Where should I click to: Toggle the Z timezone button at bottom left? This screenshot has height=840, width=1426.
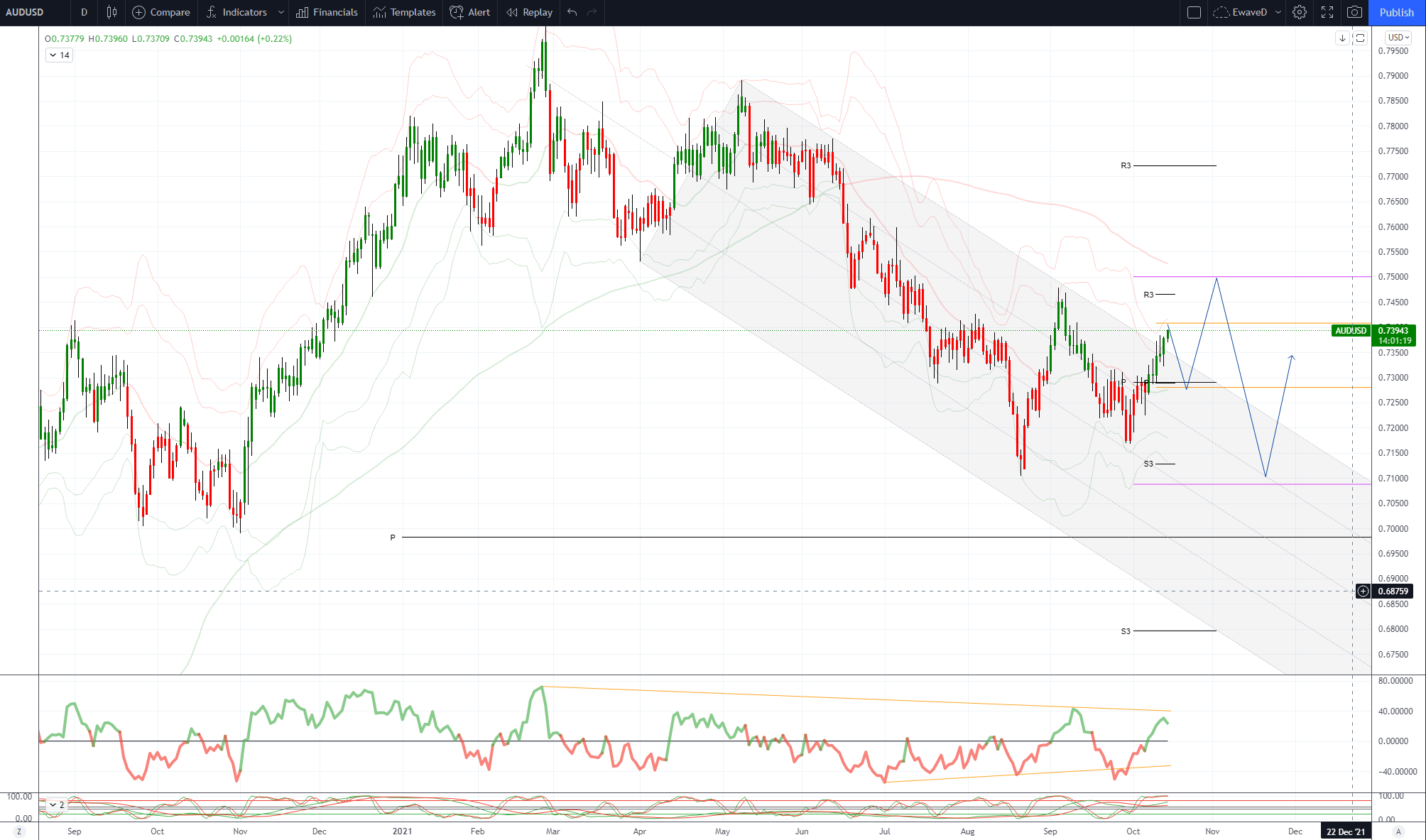[x=19, y=831]
